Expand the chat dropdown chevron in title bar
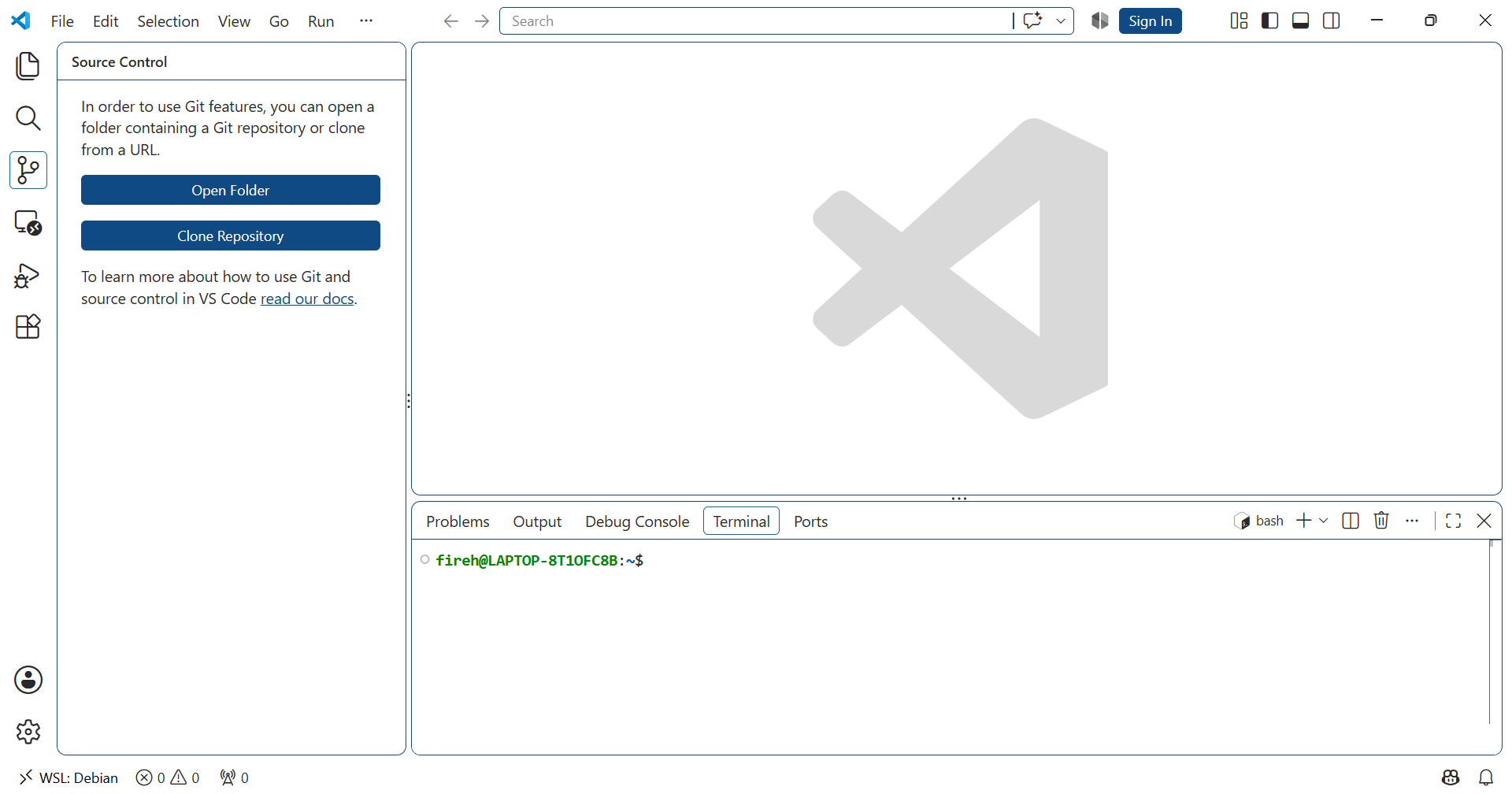This screenshot has height=794, width=1512. click(1061, 21)
